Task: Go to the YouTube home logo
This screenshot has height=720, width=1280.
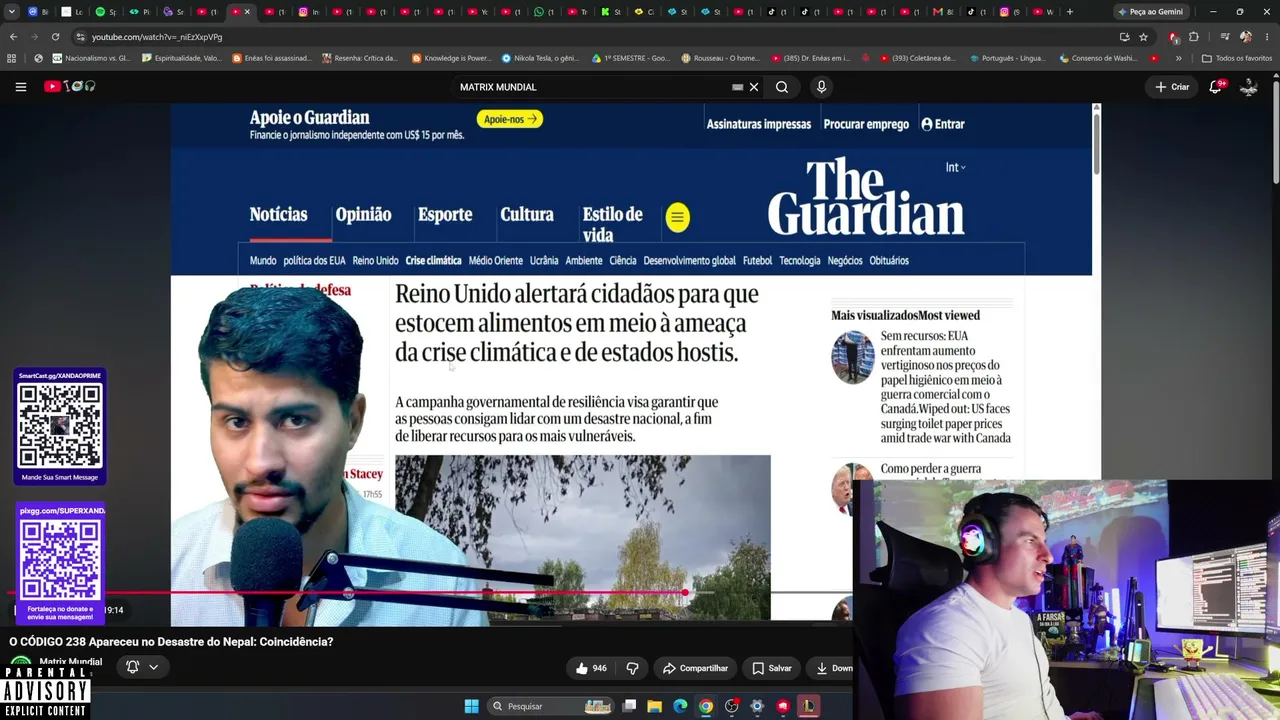Action: (69, 87)
